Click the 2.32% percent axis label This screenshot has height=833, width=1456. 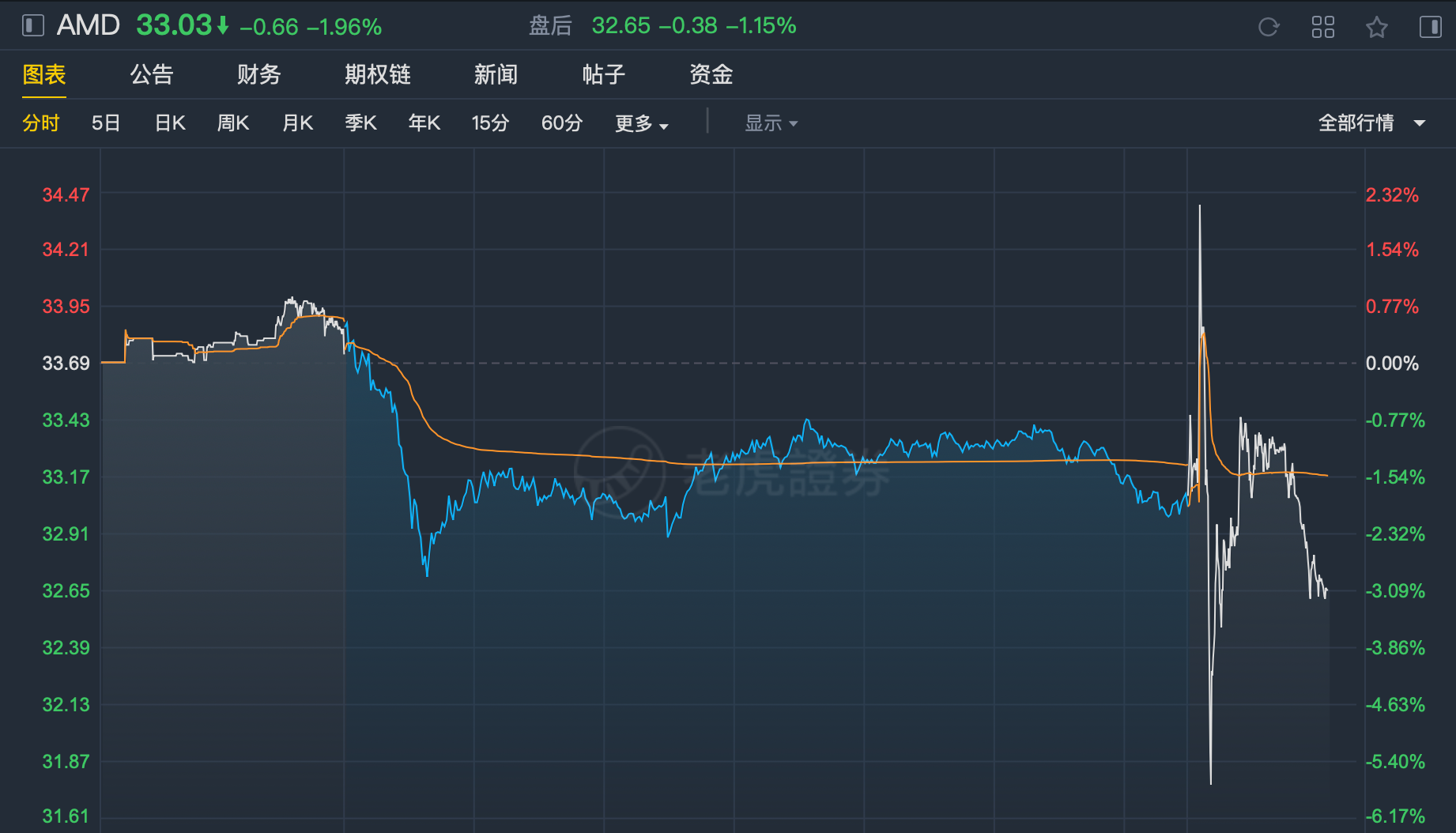[1392, 195]
